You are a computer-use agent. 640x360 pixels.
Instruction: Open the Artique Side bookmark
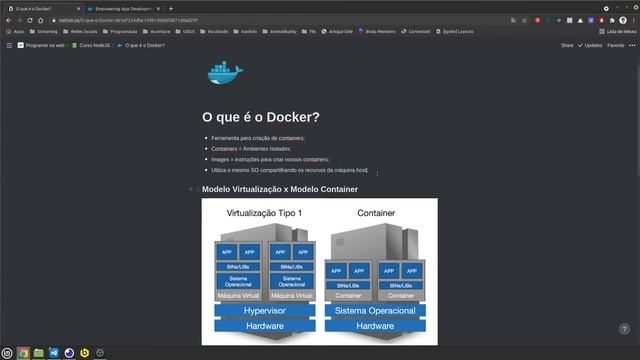(x=337, y=31)
